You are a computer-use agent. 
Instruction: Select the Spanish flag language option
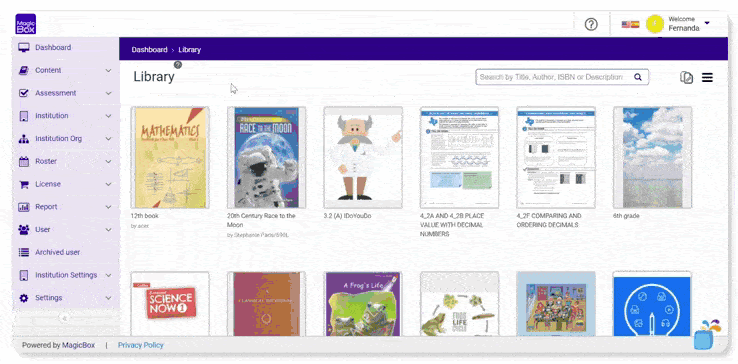[x=635, y=24]
